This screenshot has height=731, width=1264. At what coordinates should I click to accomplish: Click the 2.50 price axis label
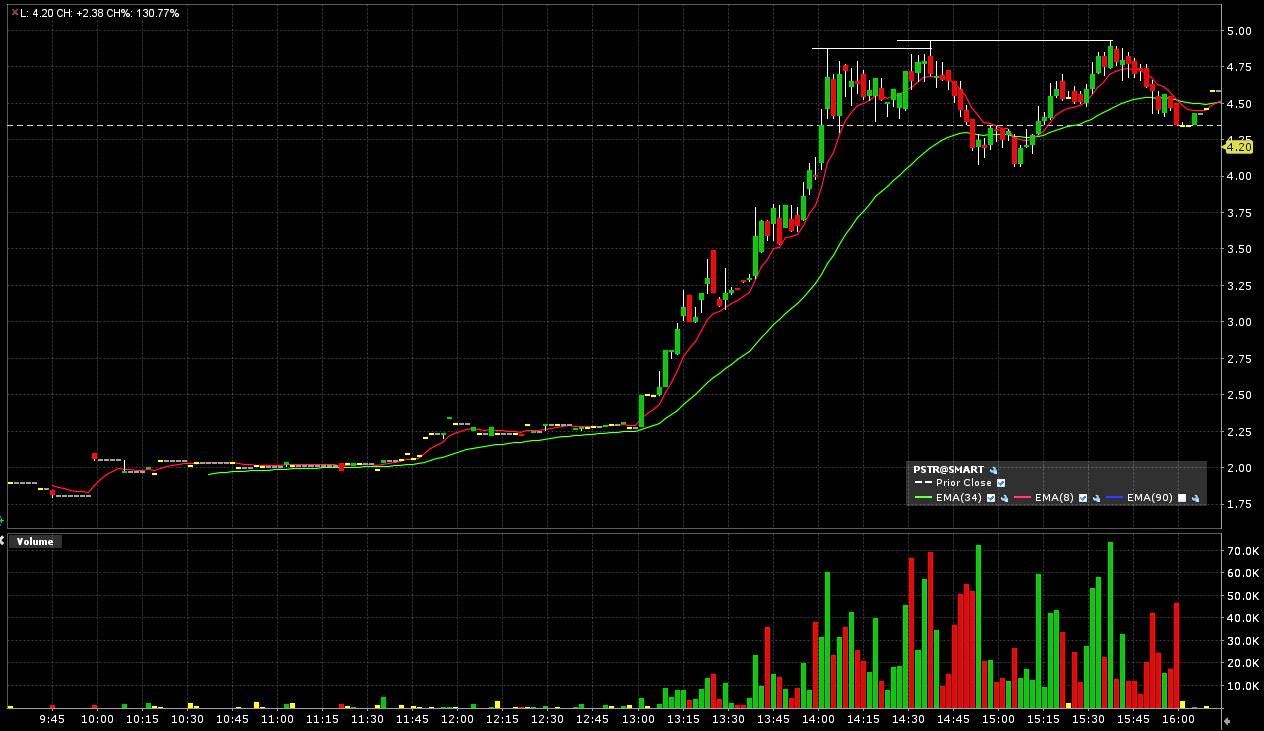click(1239, 395)
